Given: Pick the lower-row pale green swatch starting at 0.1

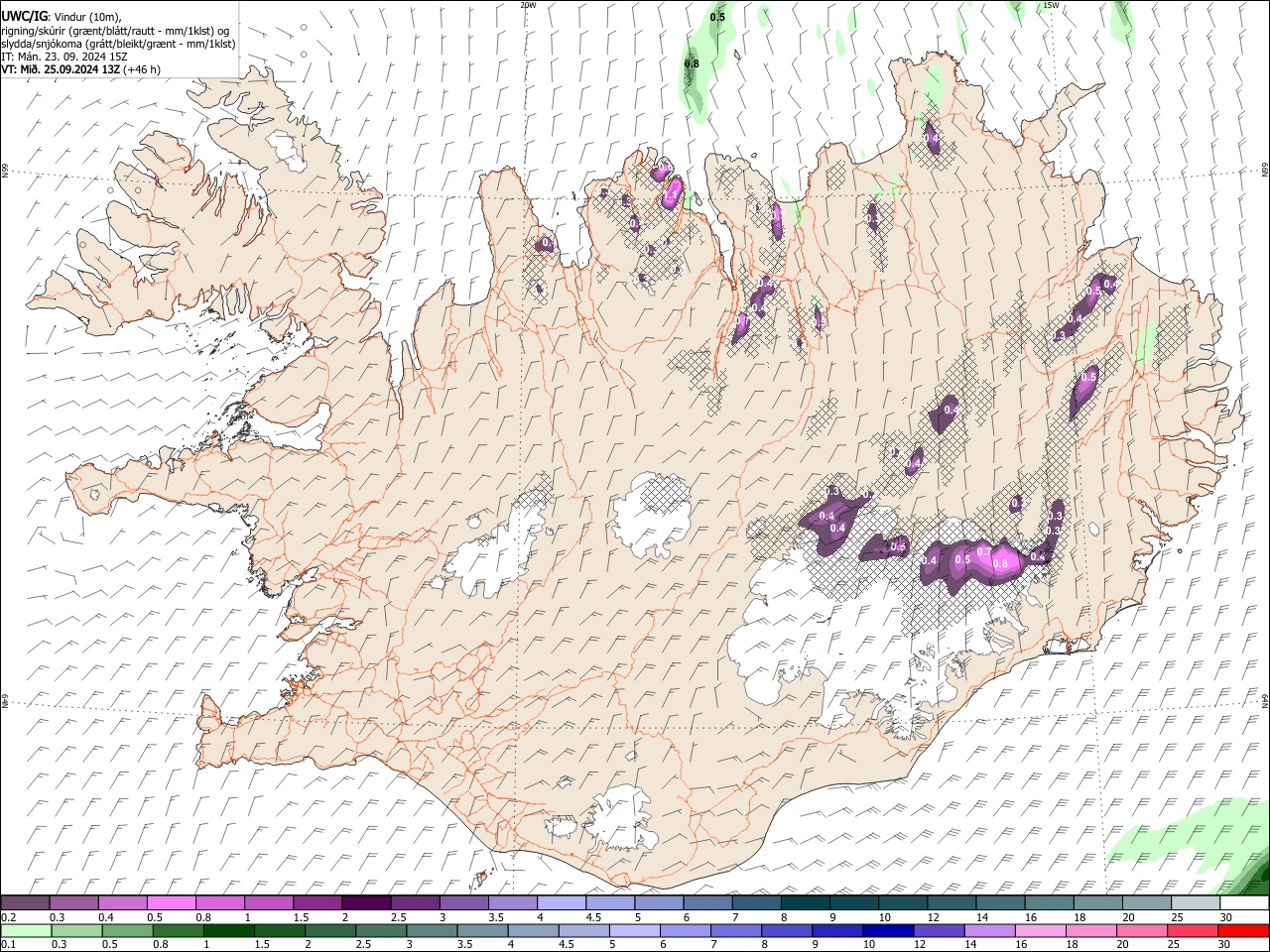Looking at the screenshot, I should pyautogui.click(x=26, y=930).
